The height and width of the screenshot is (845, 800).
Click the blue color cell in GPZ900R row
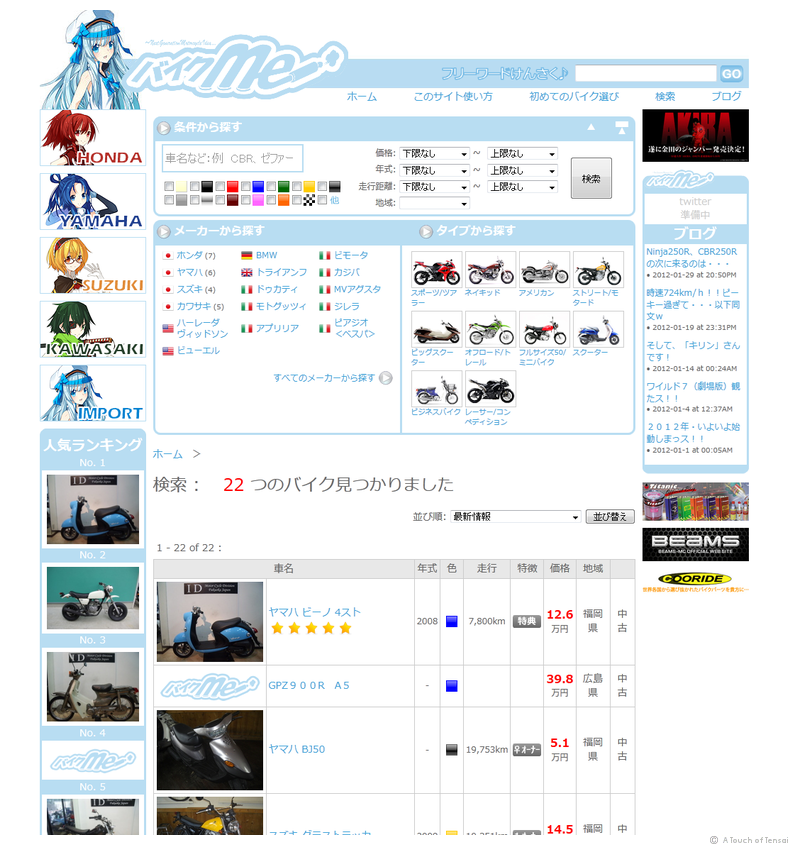click(x=452, y=686)
